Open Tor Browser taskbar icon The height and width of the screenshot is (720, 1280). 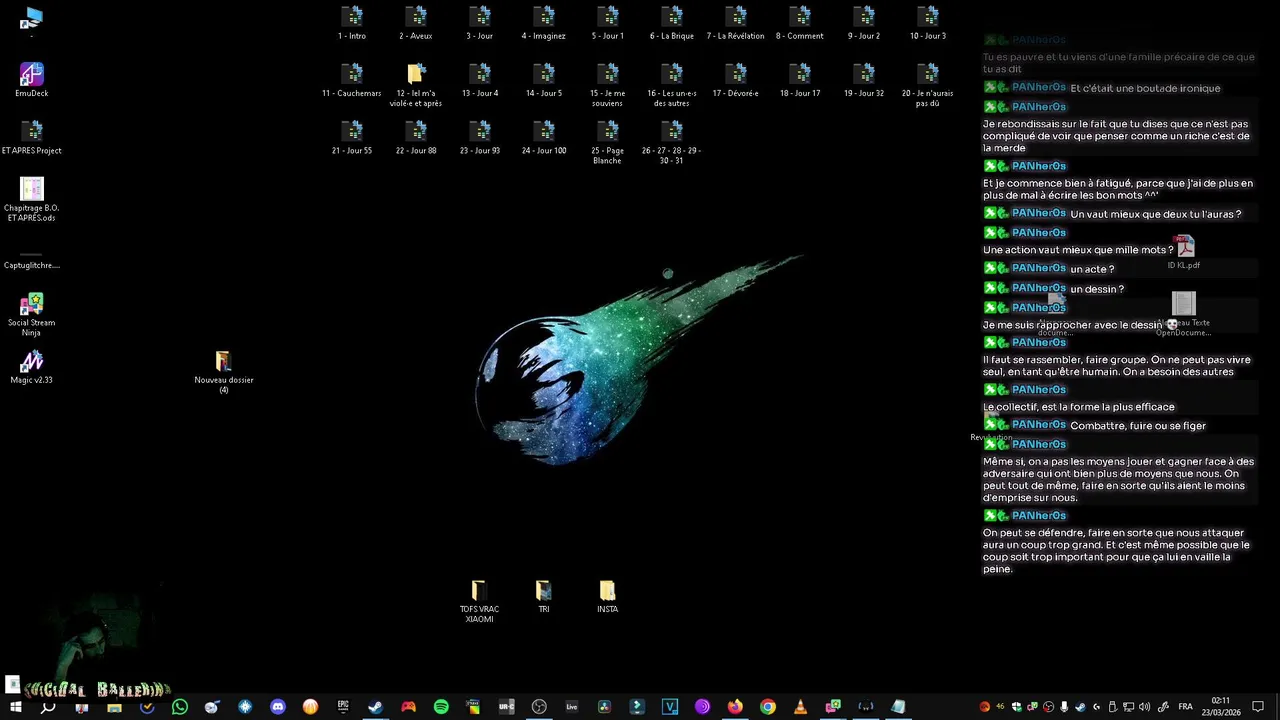(702, 707)
